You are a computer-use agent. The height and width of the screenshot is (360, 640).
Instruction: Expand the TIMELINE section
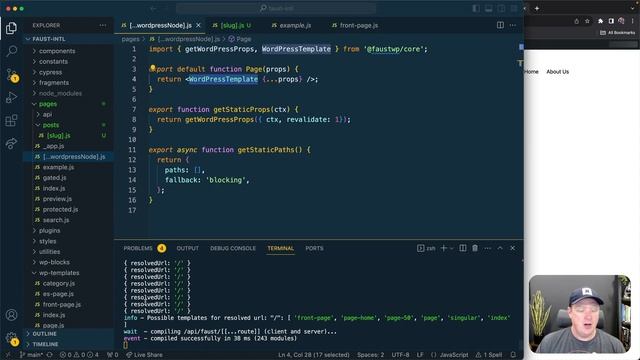[68, 344]
